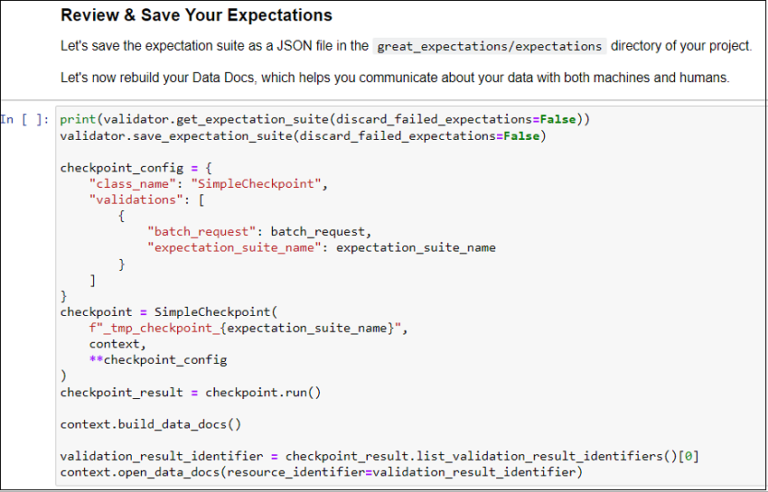Click the "In [ ]:" cell prompt
Screen dimensions: 768x492
point(24,119)
